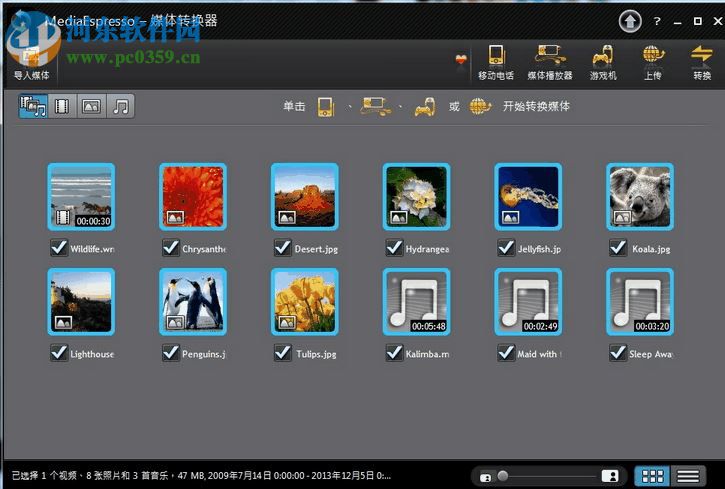Click the Upload (上传) globe icon
This screenshot has width=725, height=489.
coord(652,55)
